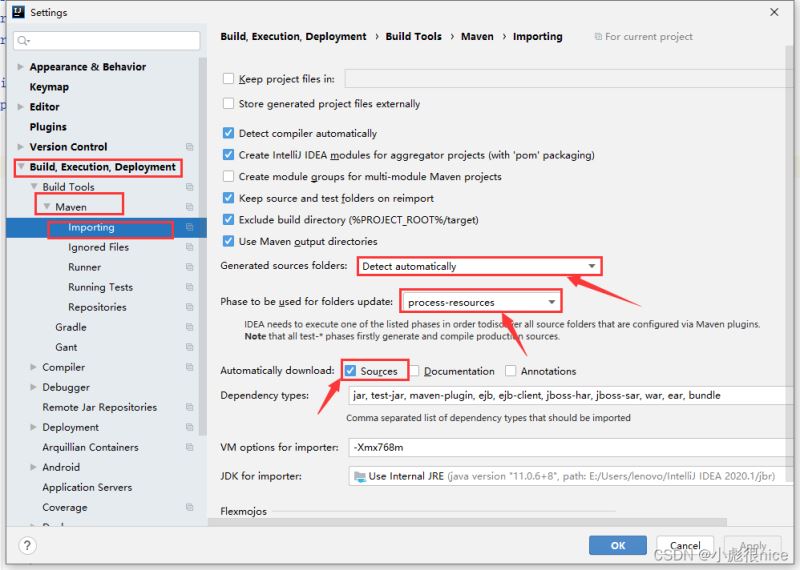
Task: Expand the Editor tree node
Action: tap(20, 107)
